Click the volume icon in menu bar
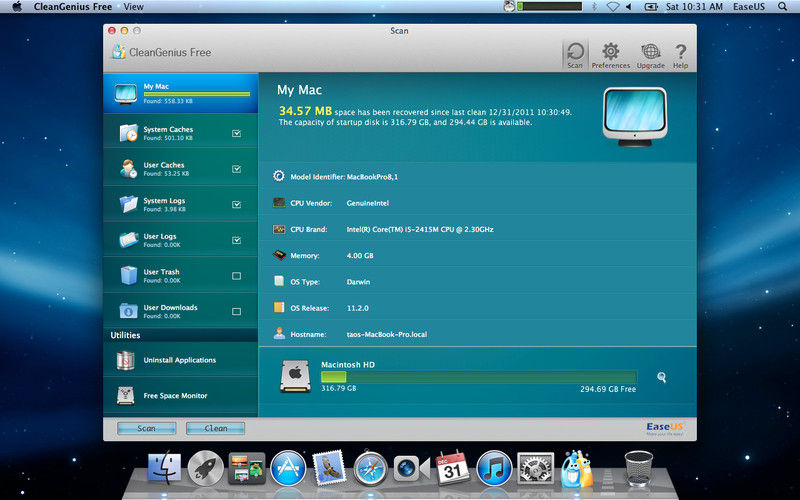 point(629,7)
